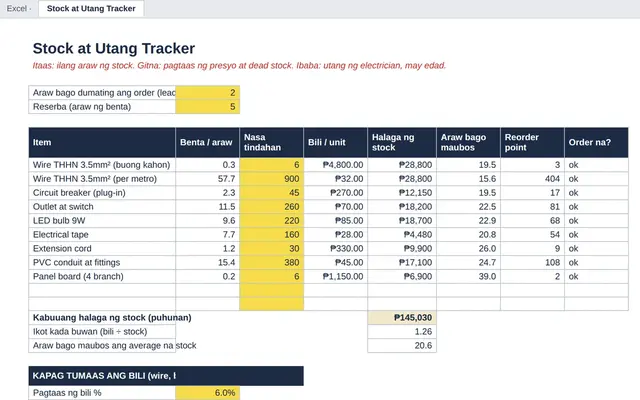
Task: Click the Pagtaas ng bili % label
Action: 102,393
